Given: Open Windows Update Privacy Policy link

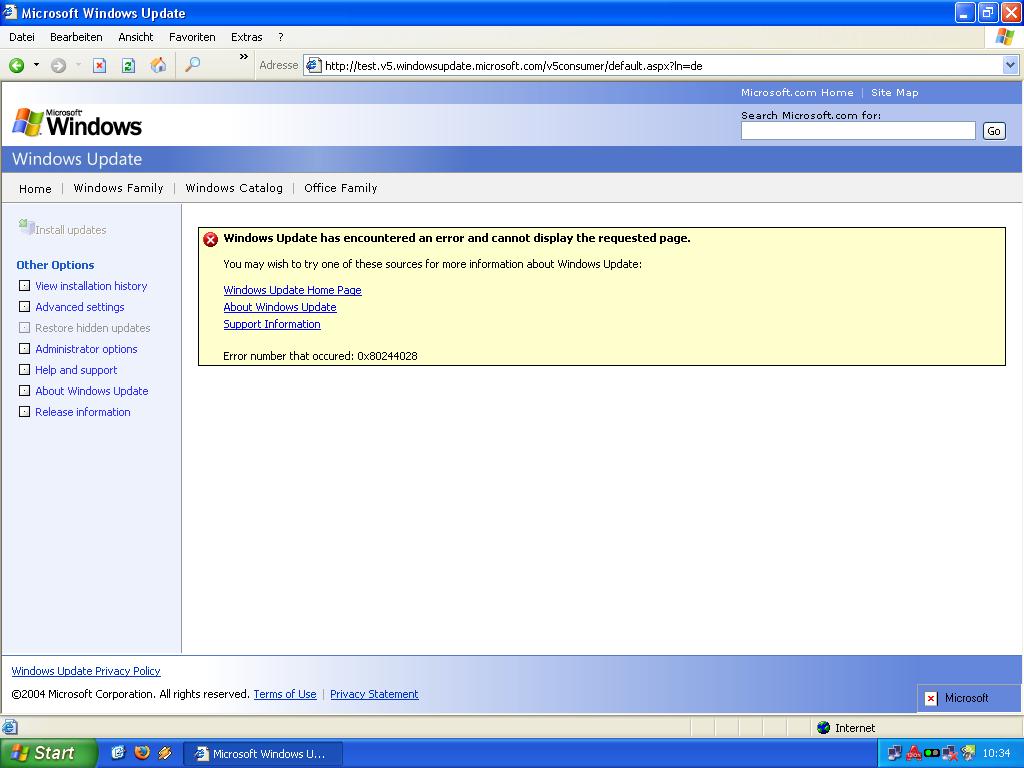Looking at the screenshot, I should (x=86, y=671).
